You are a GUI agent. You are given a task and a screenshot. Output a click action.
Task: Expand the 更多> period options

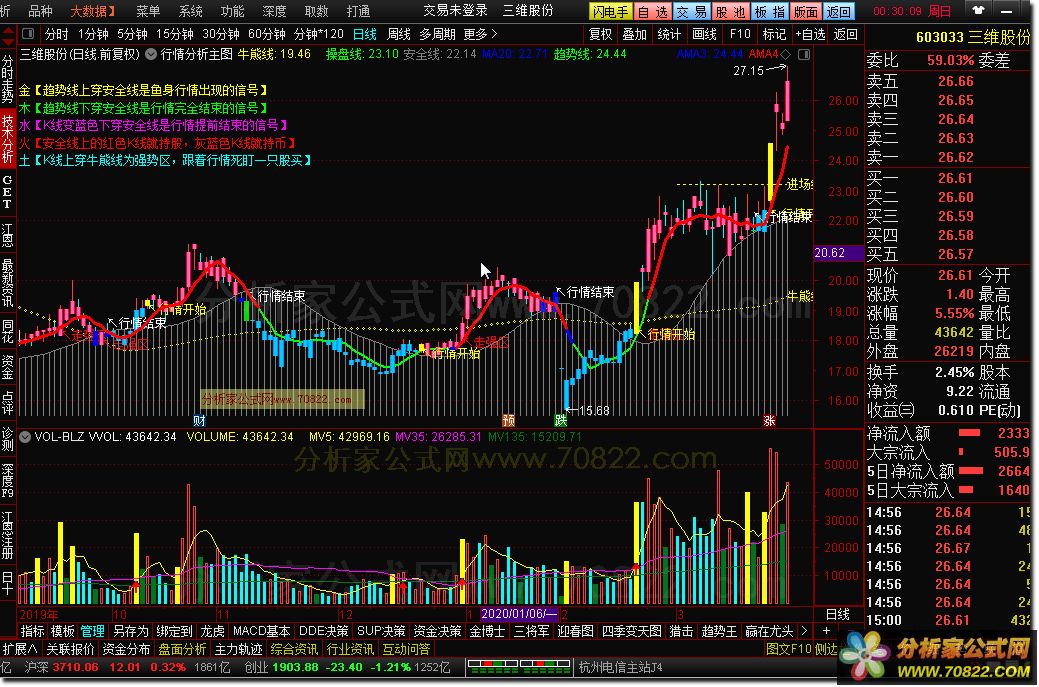click(x=475, y=34)
